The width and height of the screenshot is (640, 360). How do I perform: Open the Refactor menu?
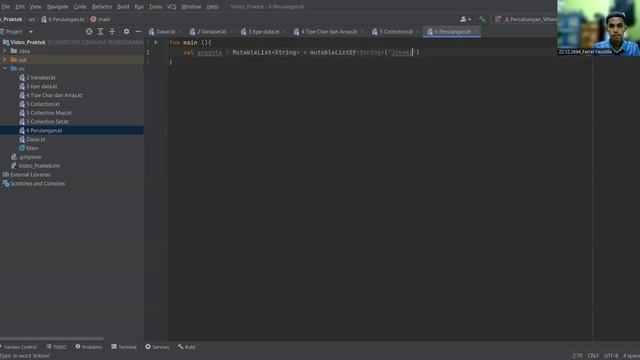tap(102, 7)
